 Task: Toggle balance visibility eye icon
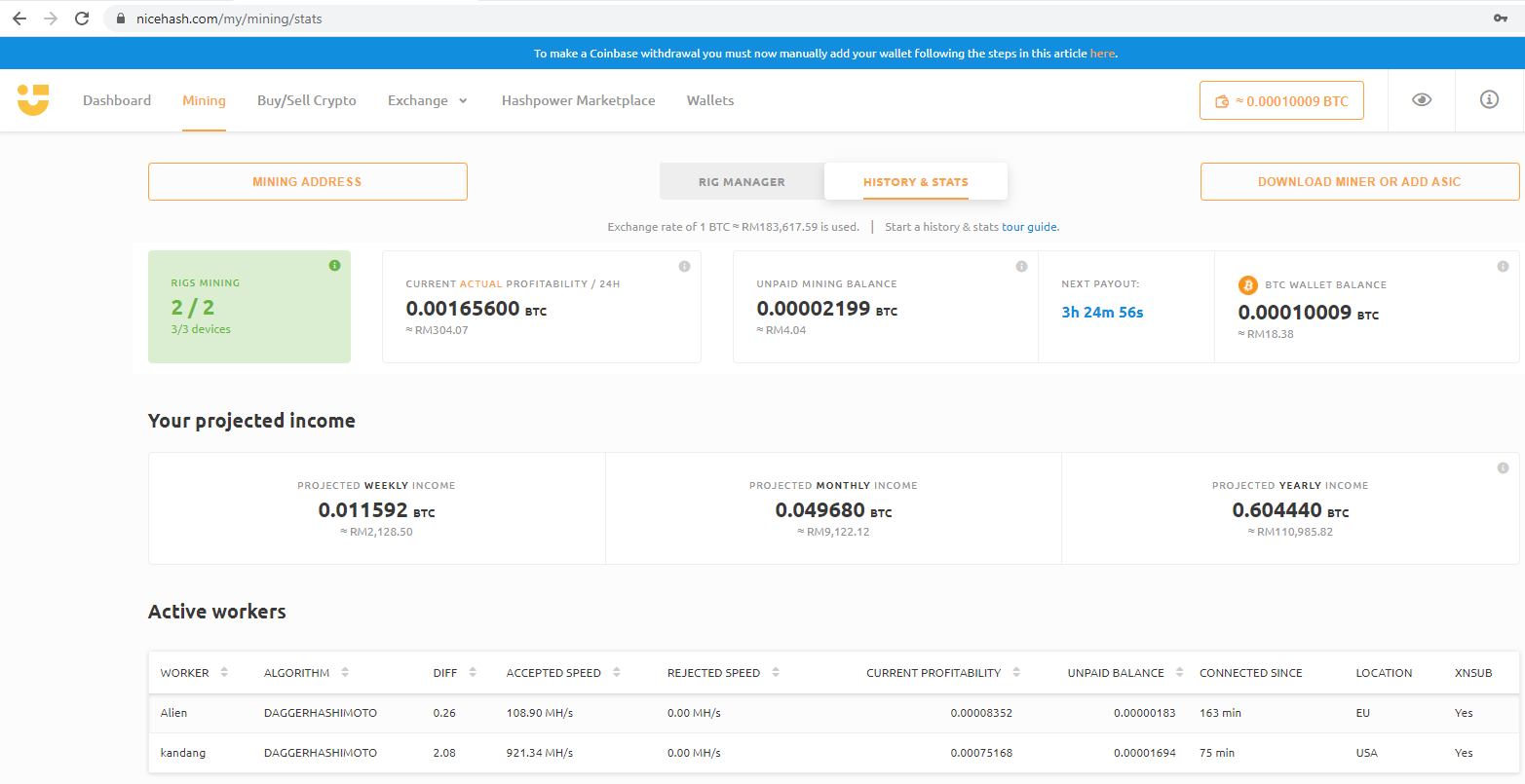tap(1422, 100)
